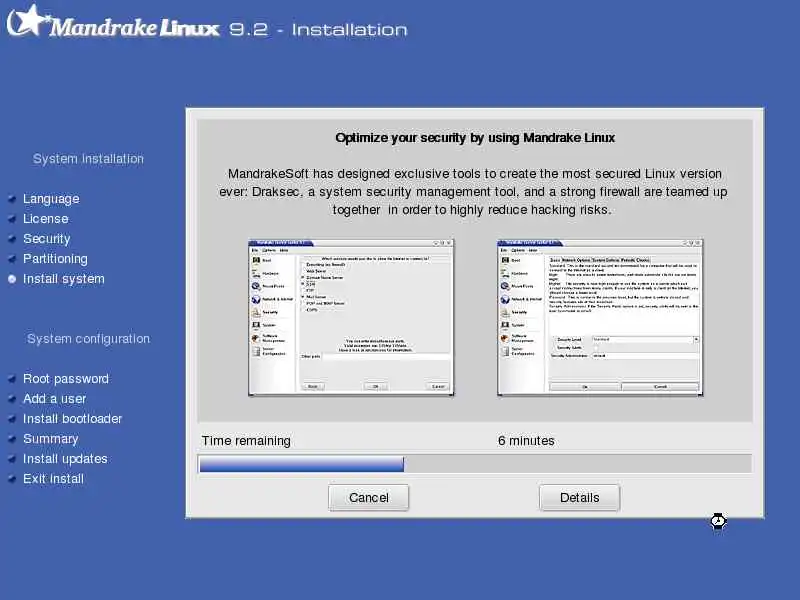800x600 pixels.
Task: Click the bullet beside Security
Action: click(x=12, y=239)
